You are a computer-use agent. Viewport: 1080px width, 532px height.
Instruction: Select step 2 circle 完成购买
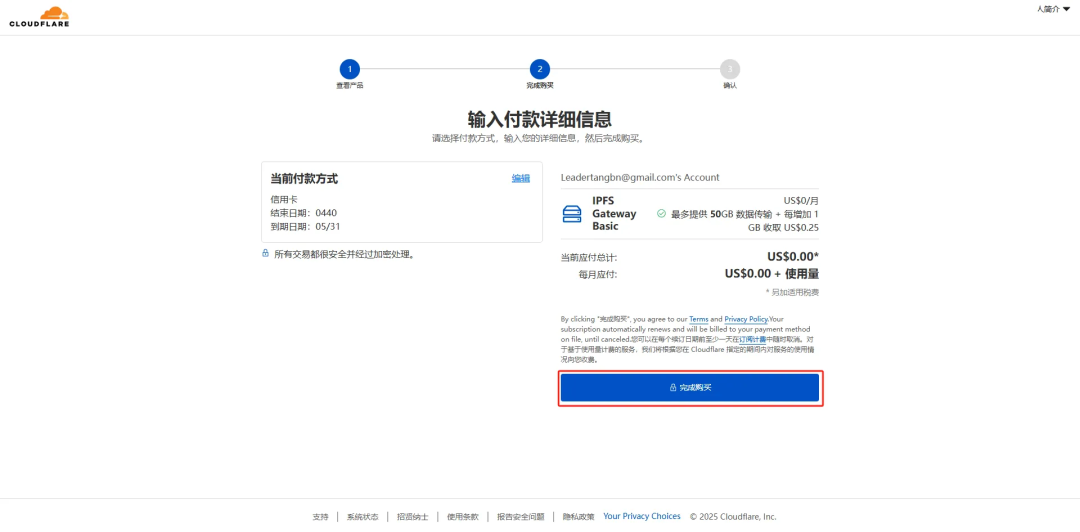pyautogui.click(x=539, y=69)
